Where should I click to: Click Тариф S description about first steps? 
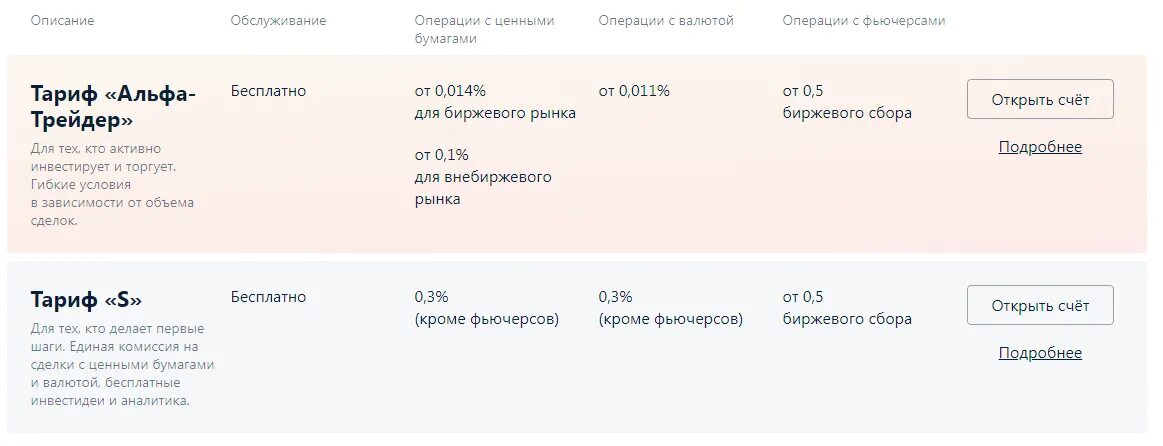[x=122, y=364]
